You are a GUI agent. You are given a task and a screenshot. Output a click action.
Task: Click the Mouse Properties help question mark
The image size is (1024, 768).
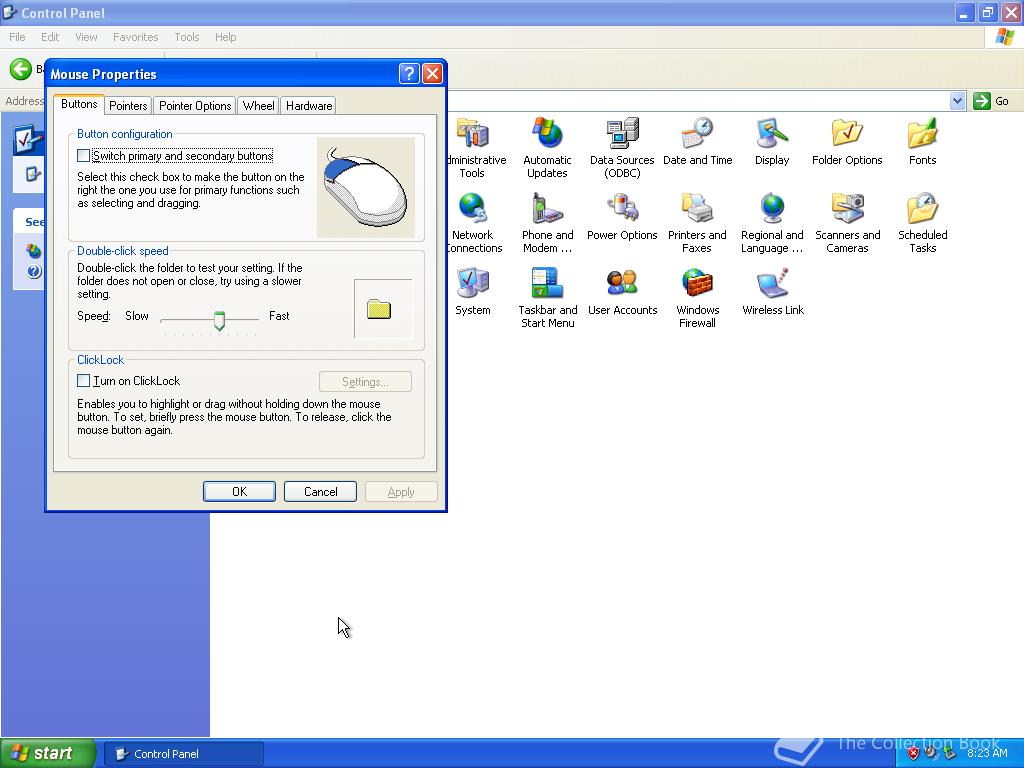click(x=409, y=74)
